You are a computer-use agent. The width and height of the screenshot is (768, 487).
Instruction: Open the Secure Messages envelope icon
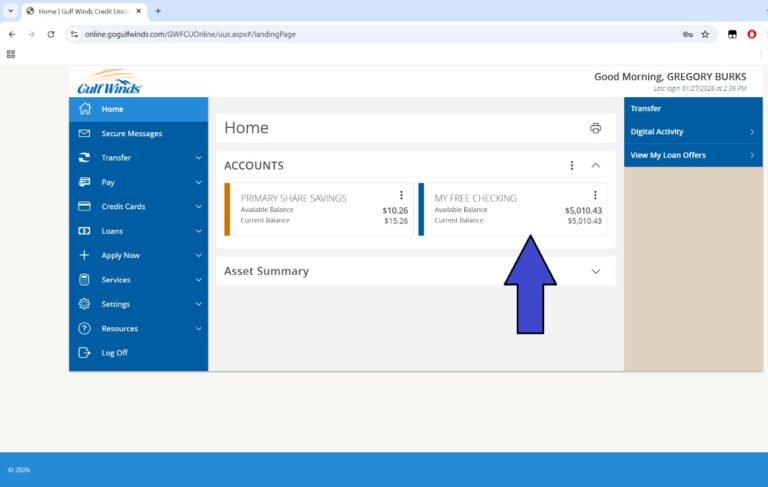(84, 133)
